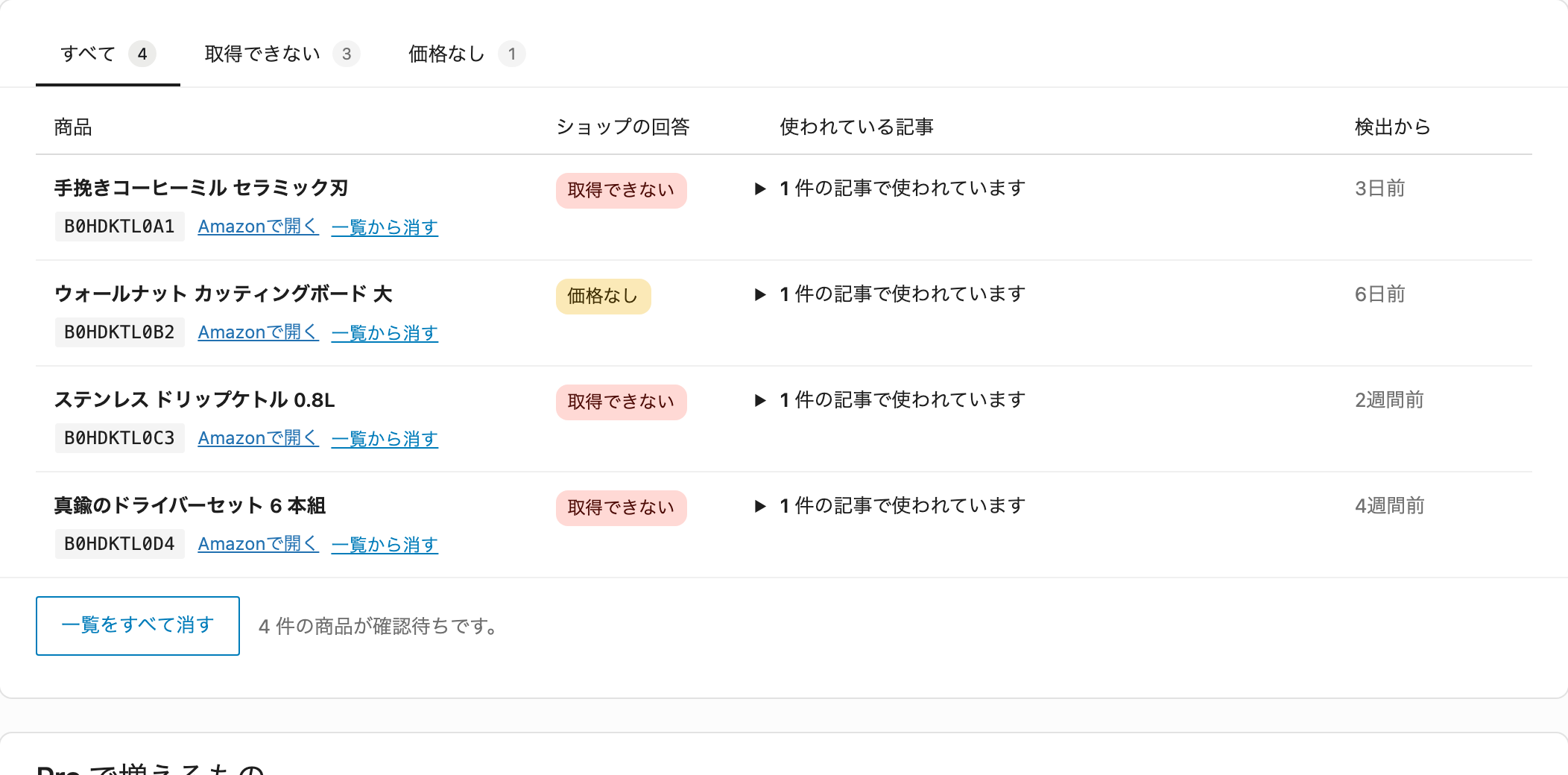Open B0HDKTL0C3 on Amazon

point(258,438)
